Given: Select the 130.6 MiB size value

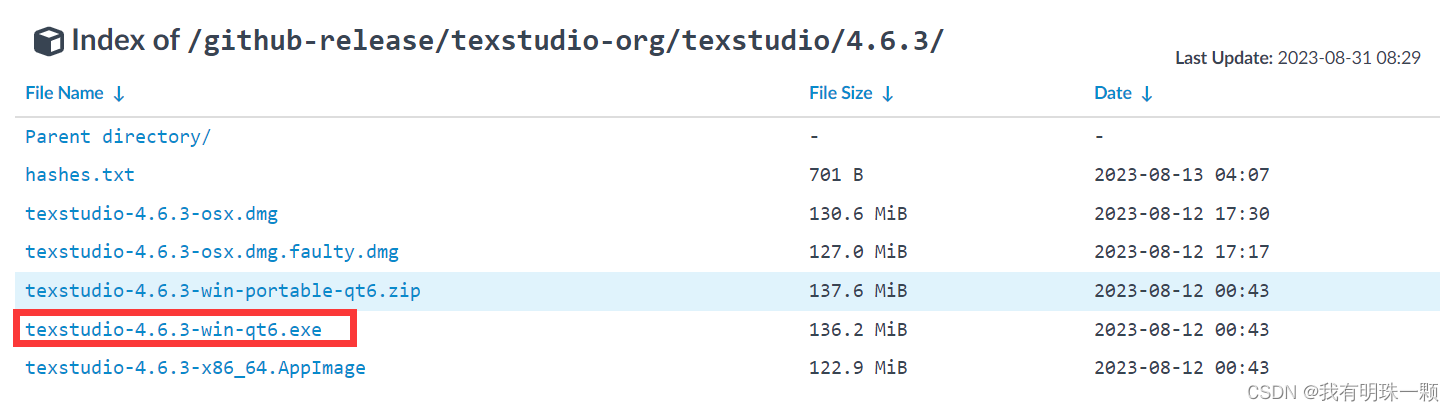Looking at the screenshot, I should [x=858, y=214].
